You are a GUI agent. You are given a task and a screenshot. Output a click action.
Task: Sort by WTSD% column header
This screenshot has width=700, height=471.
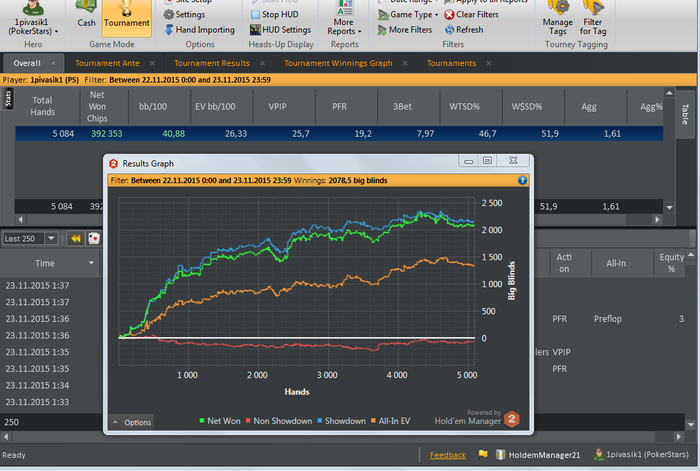click(x=464, y=106)
